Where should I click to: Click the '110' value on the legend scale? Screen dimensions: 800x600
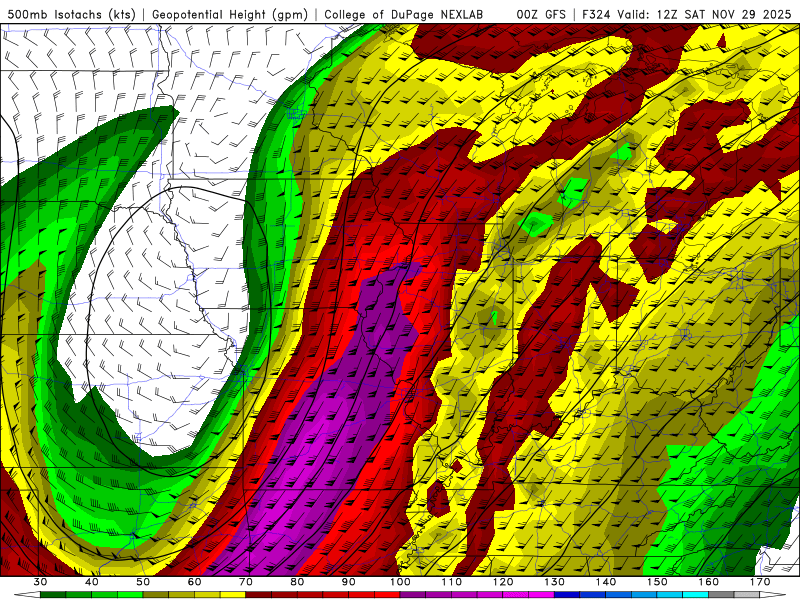[452, 582]
